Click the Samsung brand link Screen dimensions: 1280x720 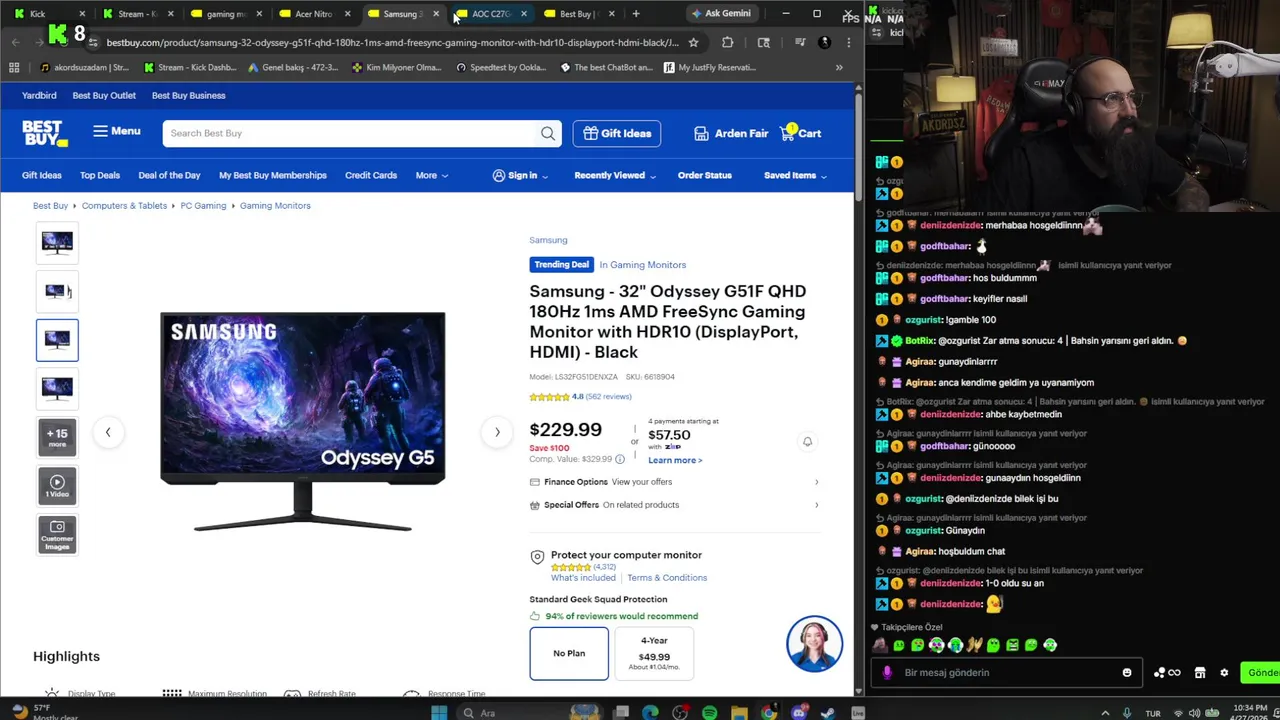(548, 240)
